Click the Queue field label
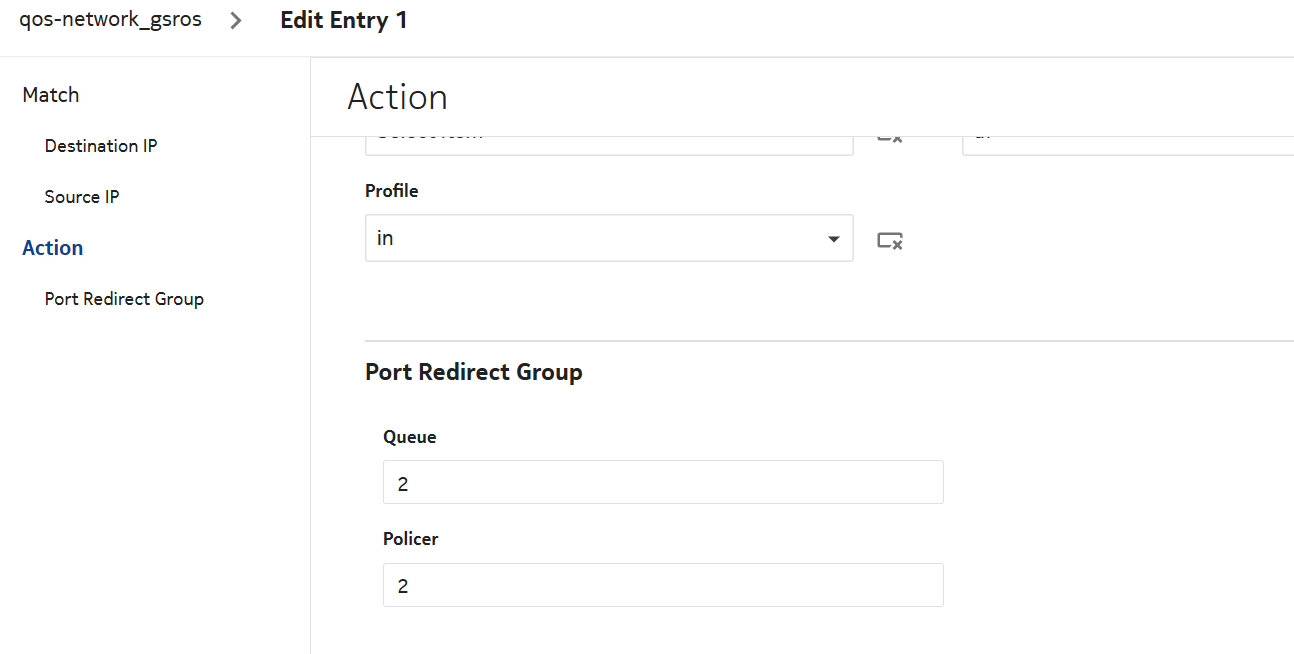 click(x=410, y=437)
